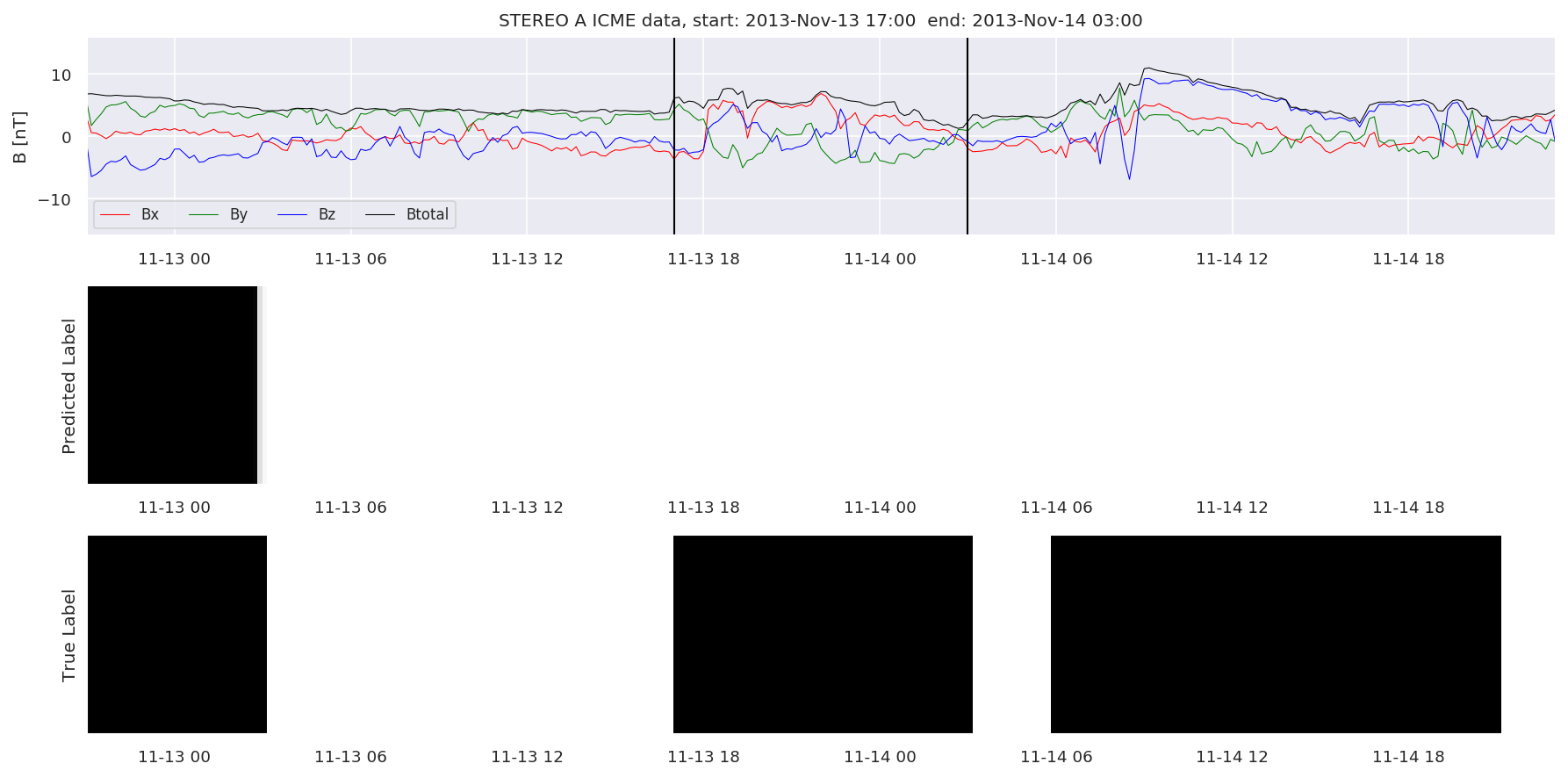Click tick 11-14 06 under the True Label panel
Viewport: 1568px width, 778px height.
click(x=1056, y=757)
